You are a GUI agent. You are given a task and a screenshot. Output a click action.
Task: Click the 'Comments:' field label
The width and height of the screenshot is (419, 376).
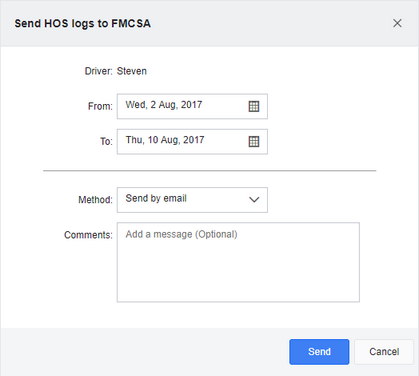(88, 235)
